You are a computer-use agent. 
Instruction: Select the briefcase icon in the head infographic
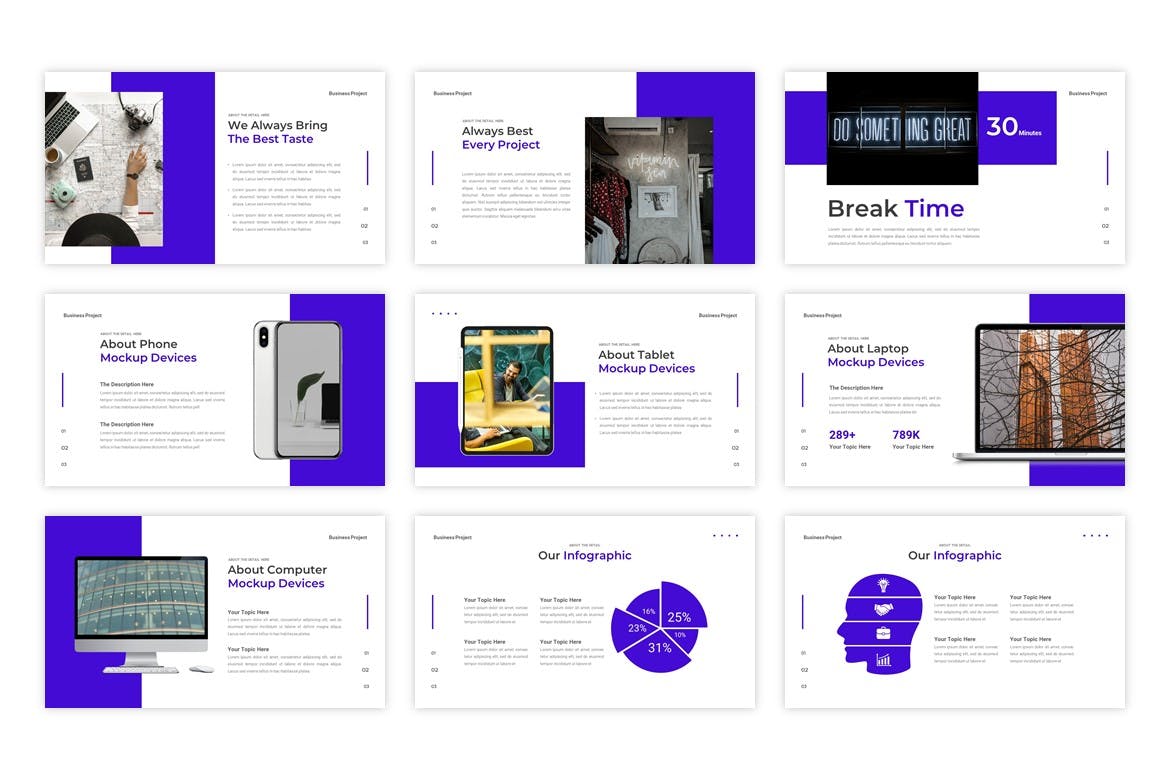884,633
